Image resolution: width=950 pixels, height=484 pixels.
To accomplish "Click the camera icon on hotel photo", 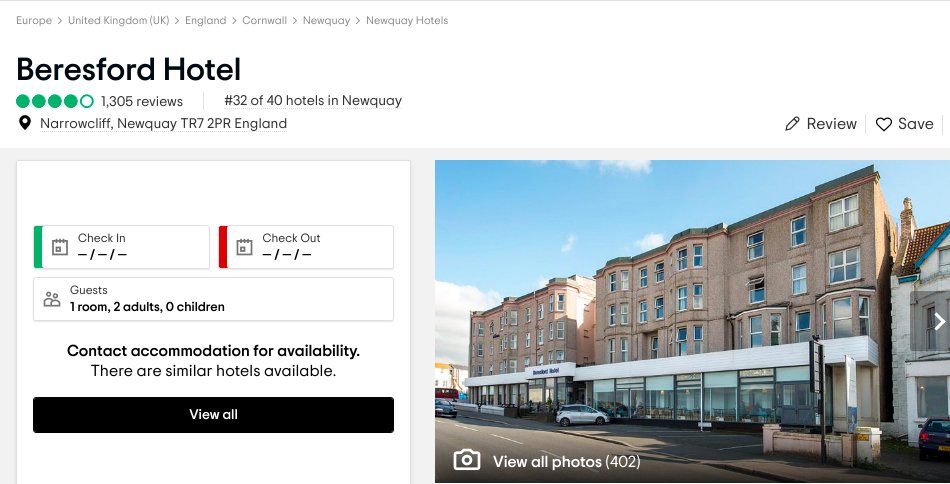I will point(467,460).
